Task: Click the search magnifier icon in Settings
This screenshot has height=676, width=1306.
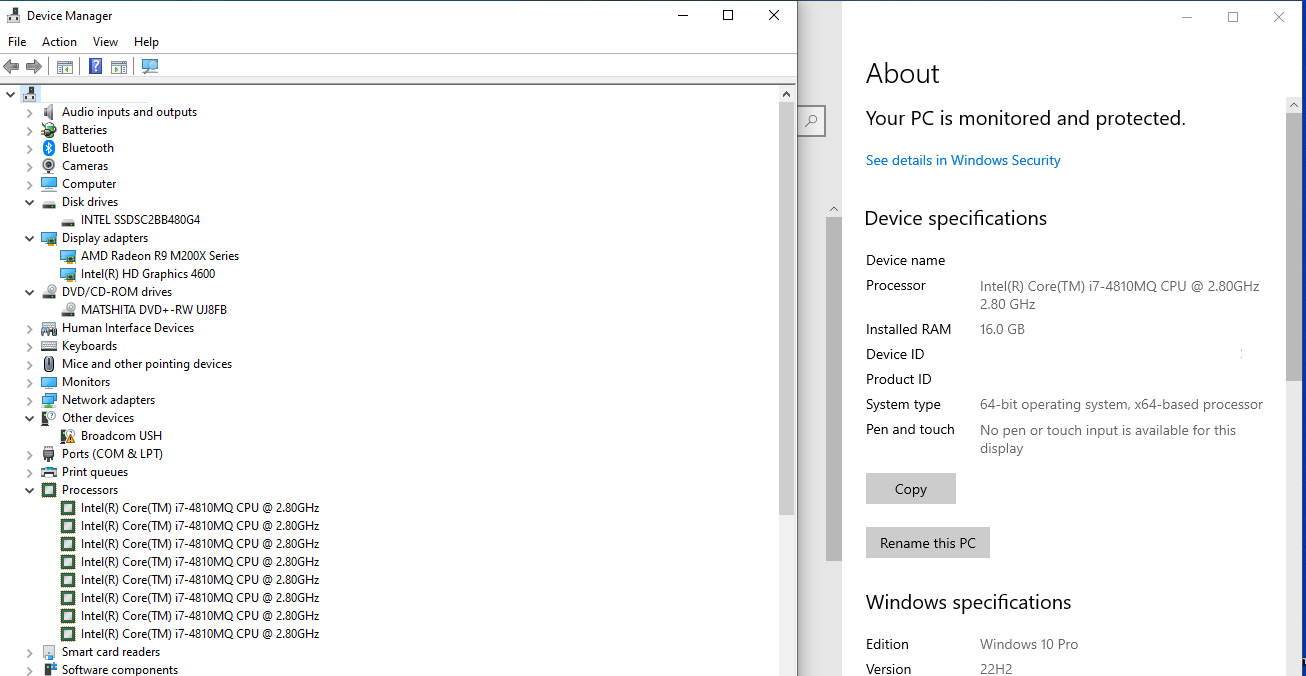Action: point(811,121)
